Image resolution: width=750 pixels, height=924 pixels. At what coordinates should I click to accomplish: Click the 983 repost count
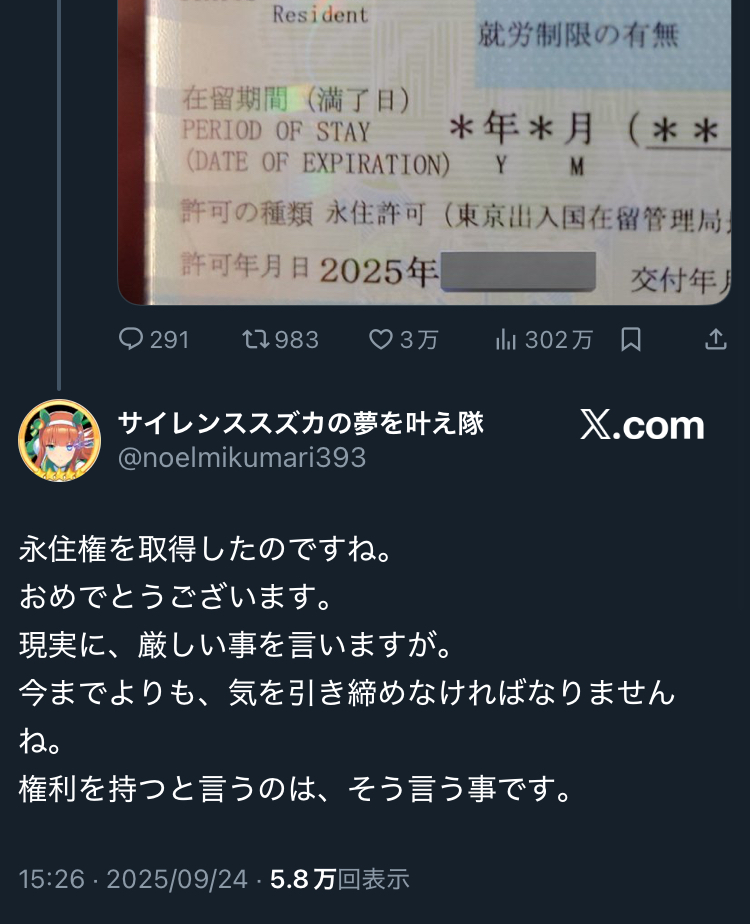(296, 340)
